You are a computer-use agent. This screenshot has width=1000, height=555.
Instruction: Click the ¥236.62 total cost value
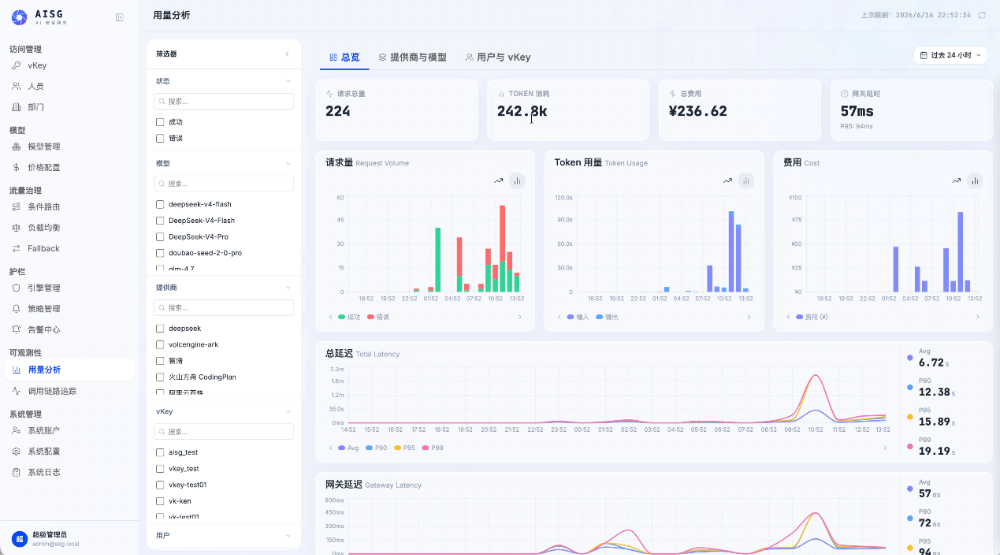[698, 111]
